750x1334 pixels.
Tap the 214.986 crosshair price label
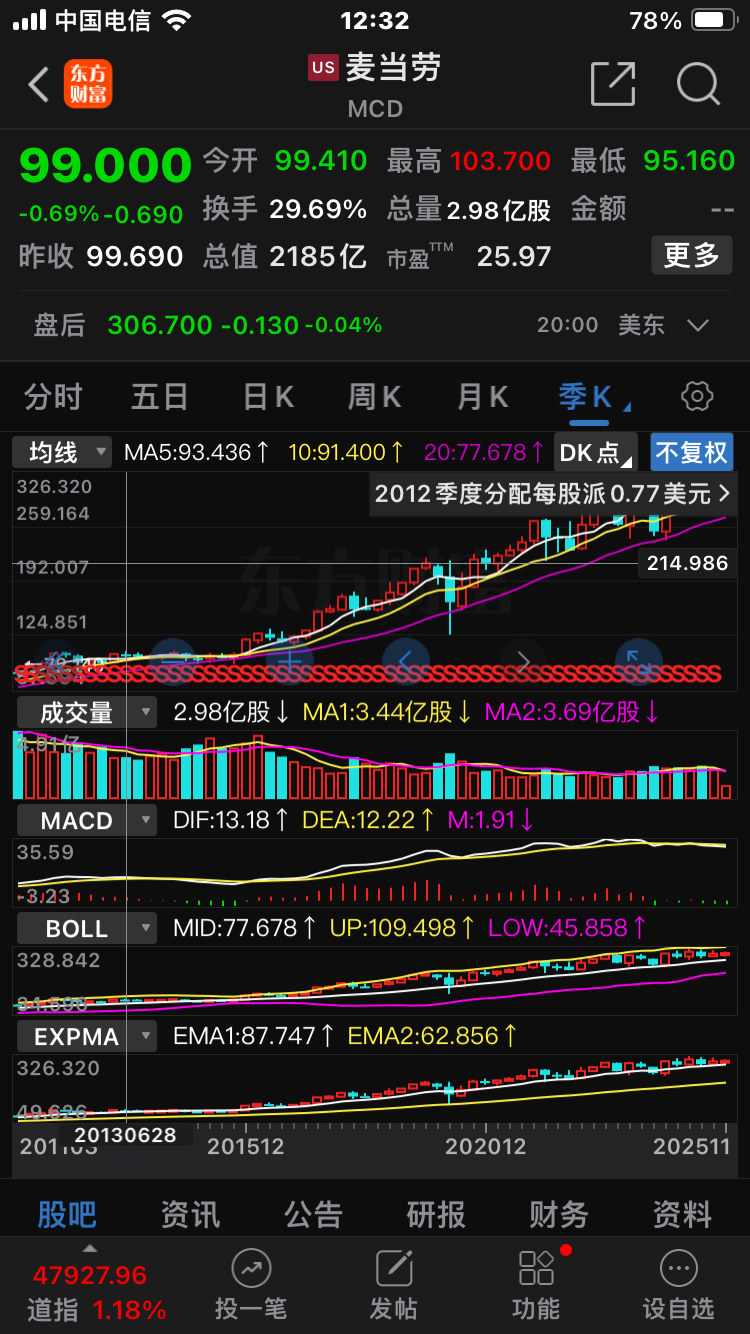click(688, 563)
